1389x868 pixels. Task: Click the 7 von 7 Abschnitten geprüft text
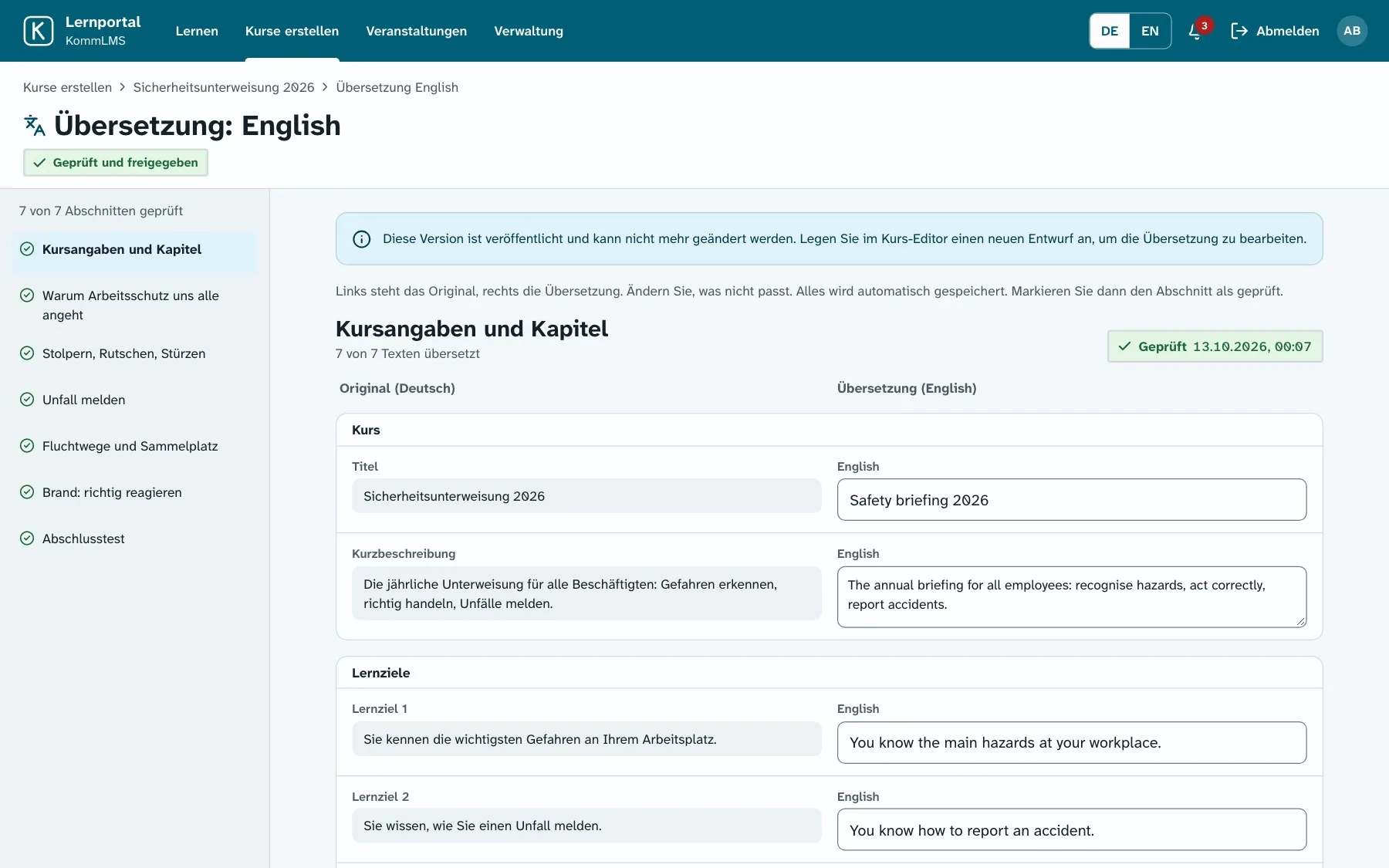[x=101, y=211]
